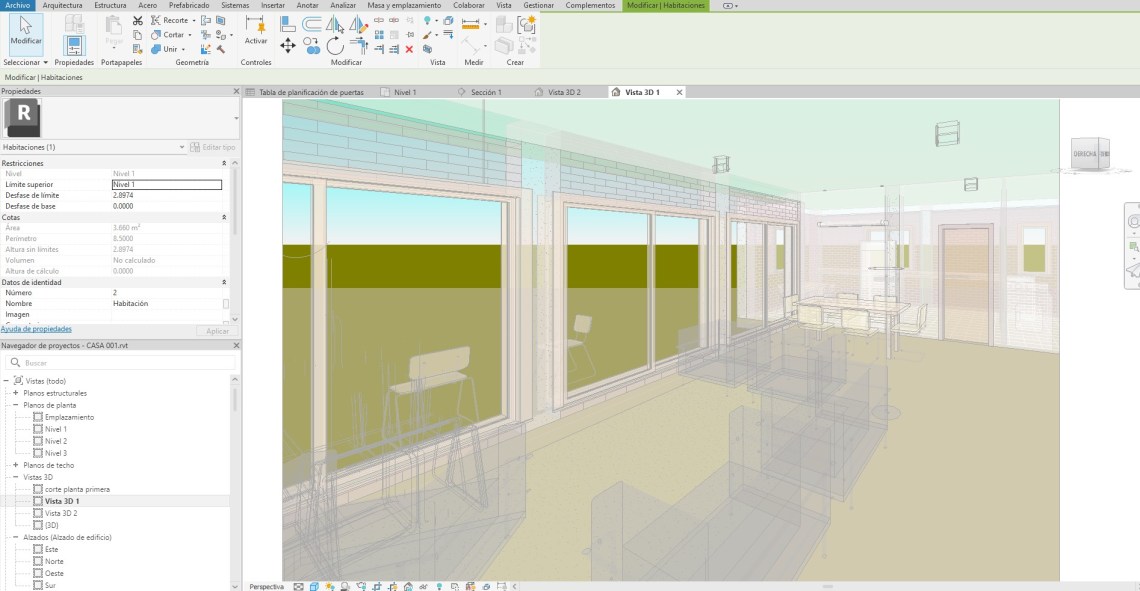Open the Arquitectura ribbon tab
Screen dimensions: 1140x591
point(62,5)
